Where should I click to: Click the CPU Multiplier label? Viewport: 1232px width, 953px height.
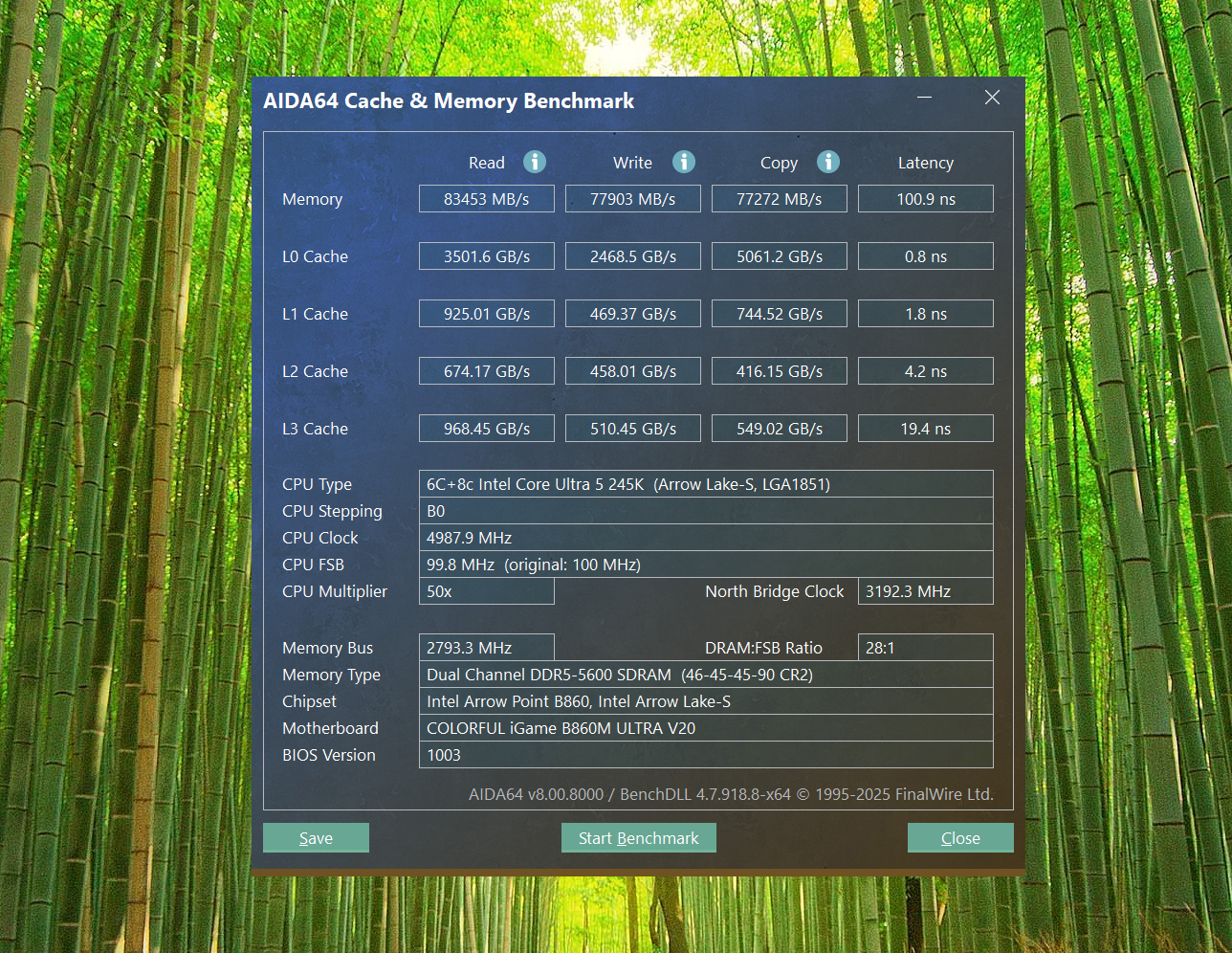335,592
